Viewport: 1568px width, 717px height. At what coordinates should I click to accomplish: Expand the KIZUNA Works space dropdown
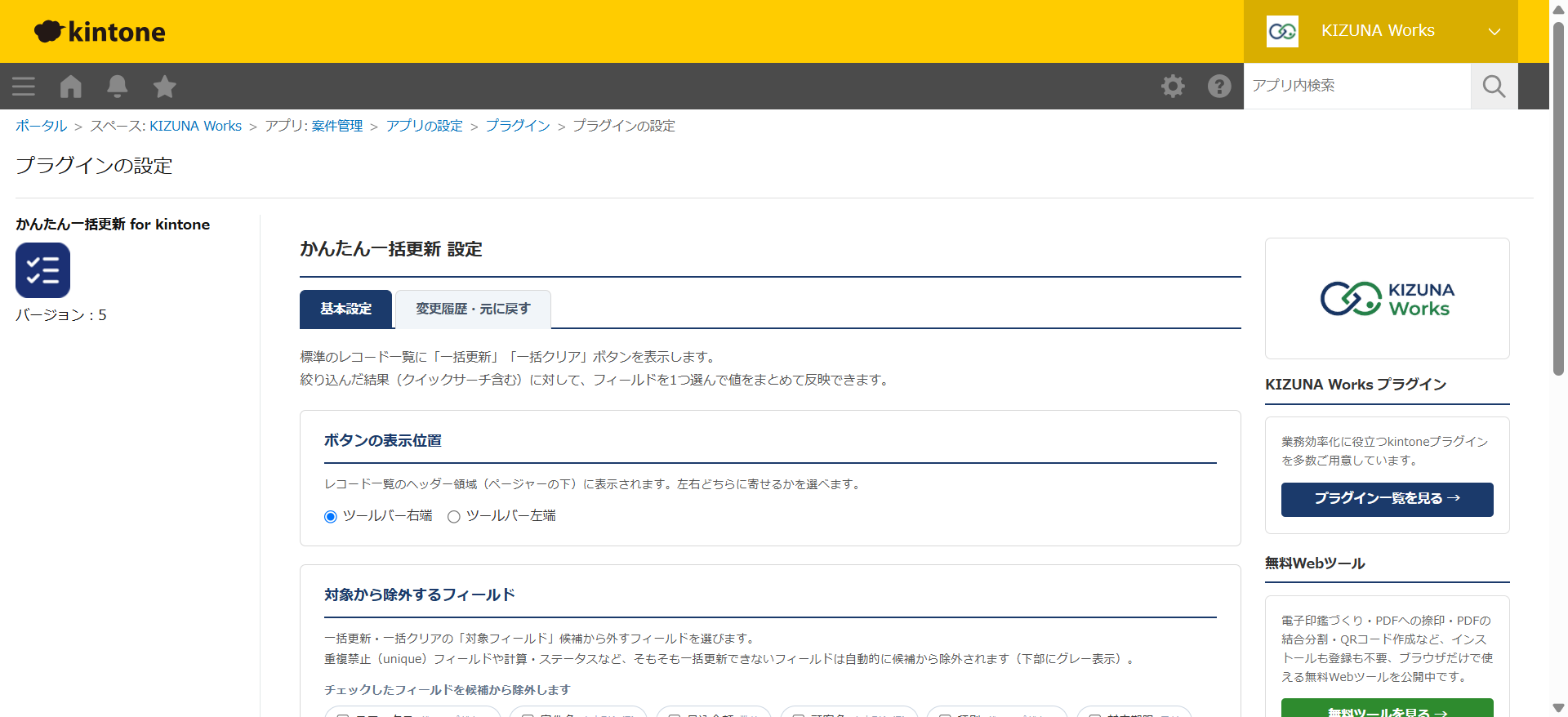(1494, 31)
